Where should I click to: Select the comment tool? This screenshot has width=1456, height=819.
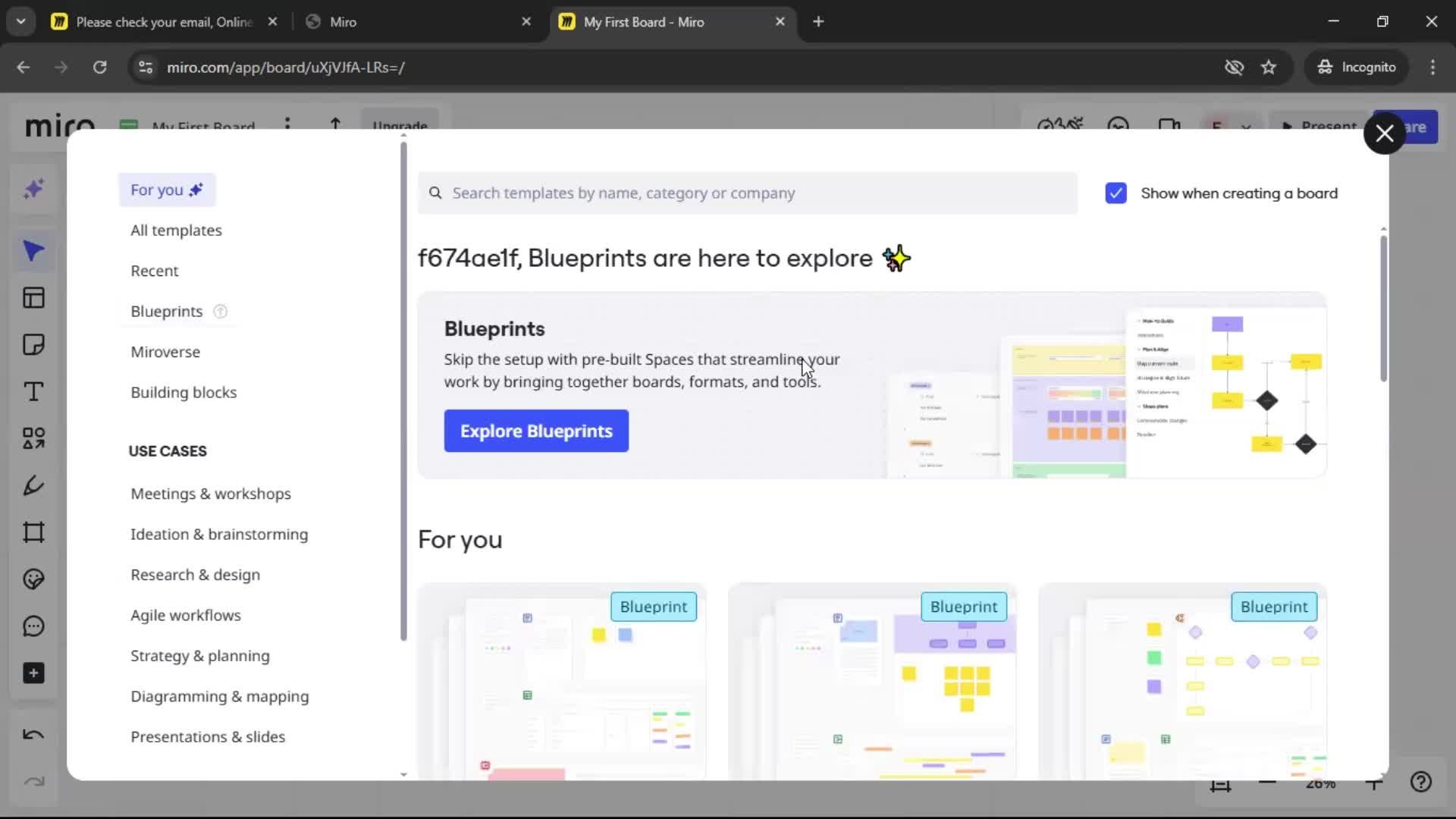point(33,626)
